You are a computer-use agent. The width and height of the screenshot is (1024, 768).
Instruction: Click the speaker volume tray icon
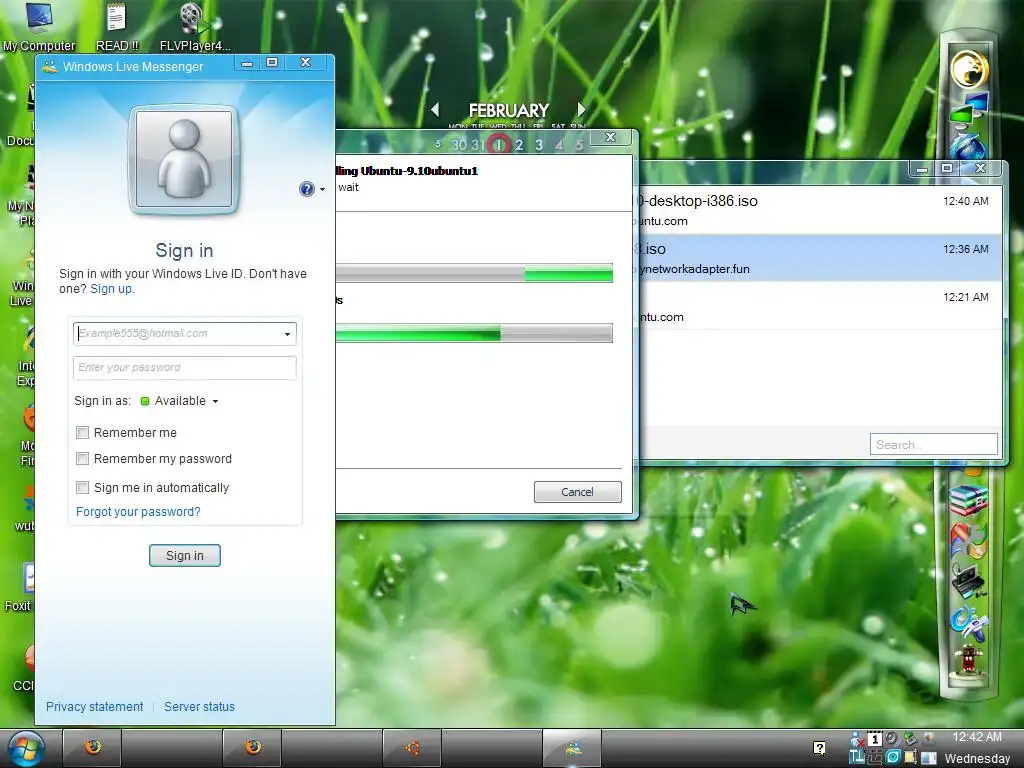point(892,739)
